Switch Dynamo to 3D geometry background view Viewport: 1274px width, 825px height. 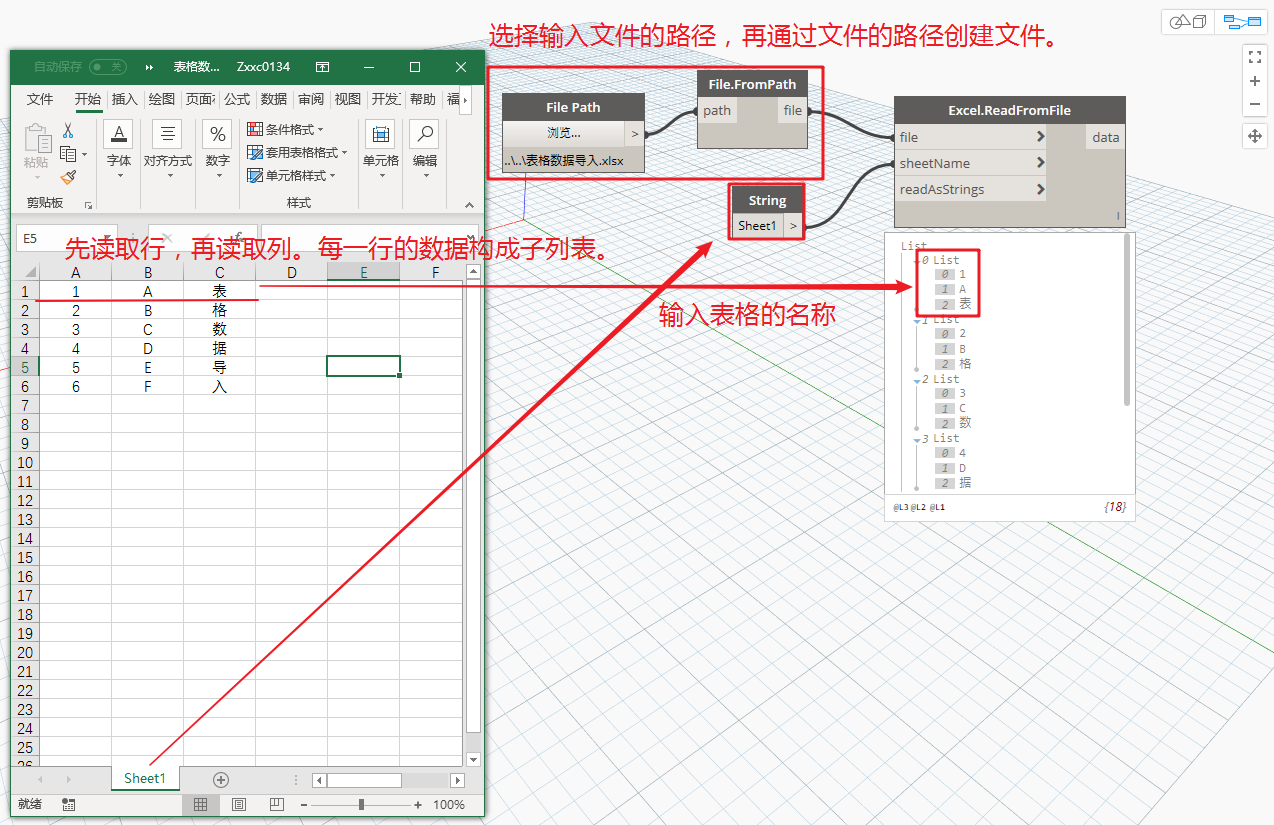coord(1189,22)
